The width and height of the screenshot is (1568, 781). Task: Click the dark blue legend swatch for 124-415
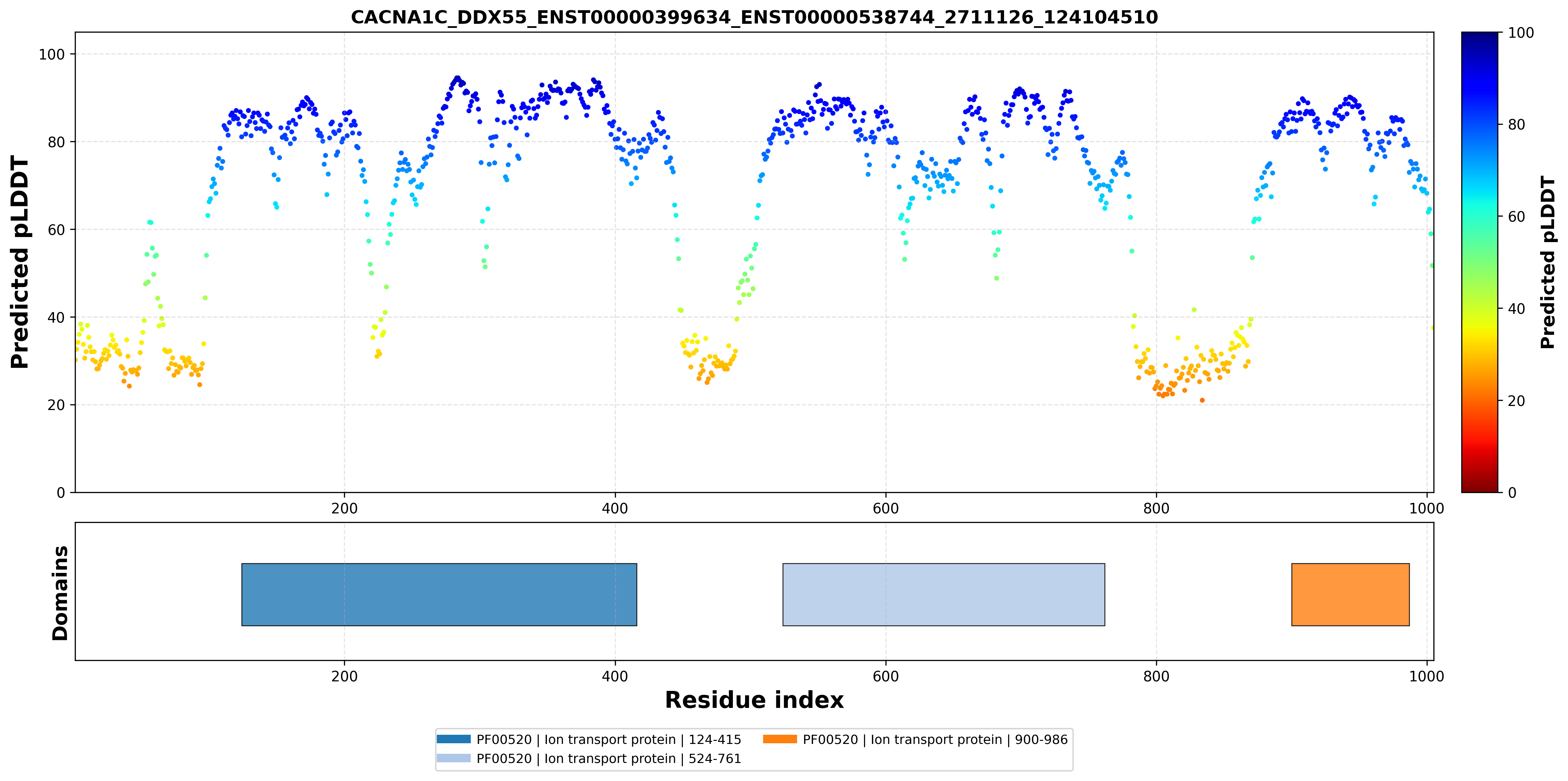[x=453, y=739]
